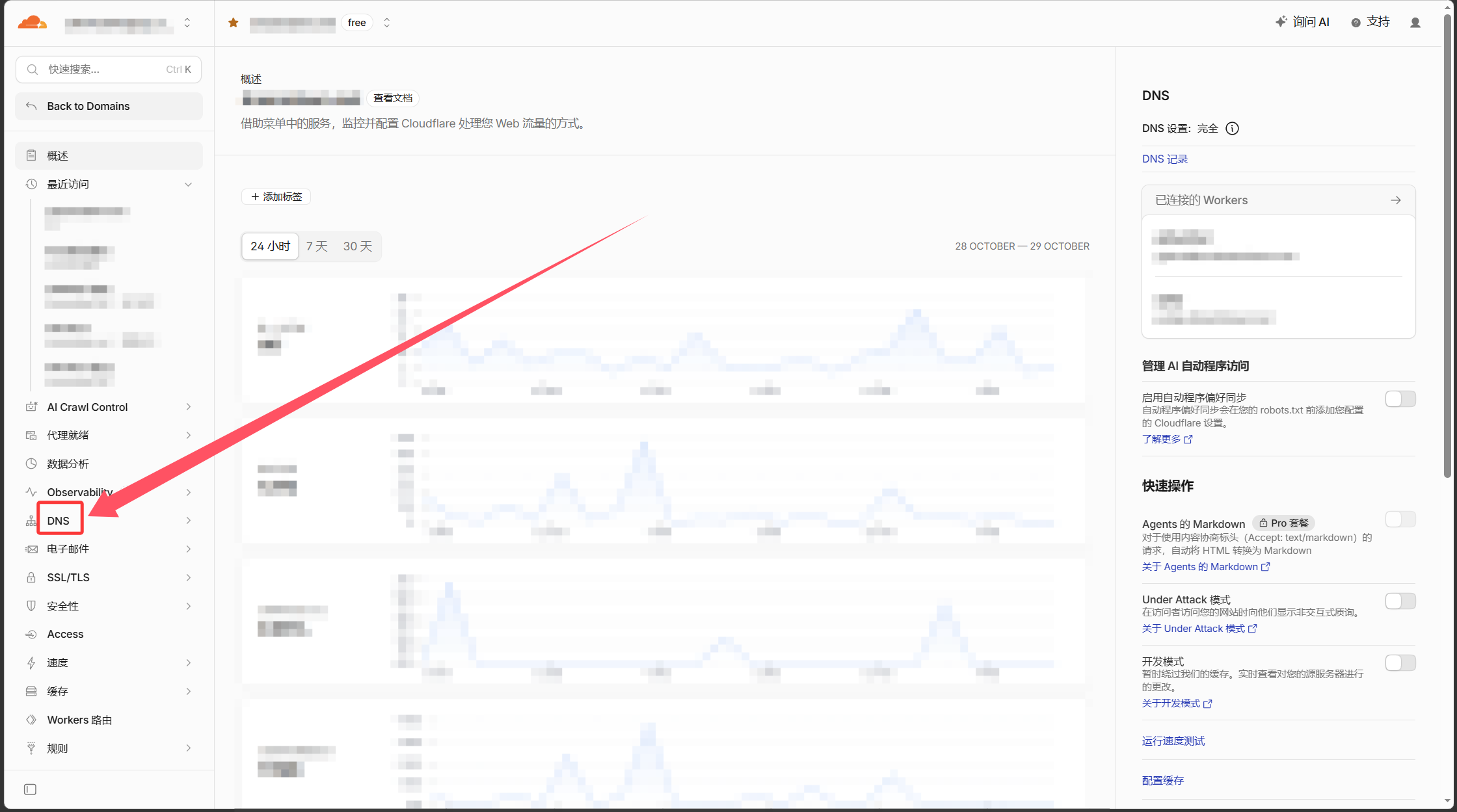Collapse the 最近访问 section
Viewport: 1457px width, 812px height.
(188, 184)
